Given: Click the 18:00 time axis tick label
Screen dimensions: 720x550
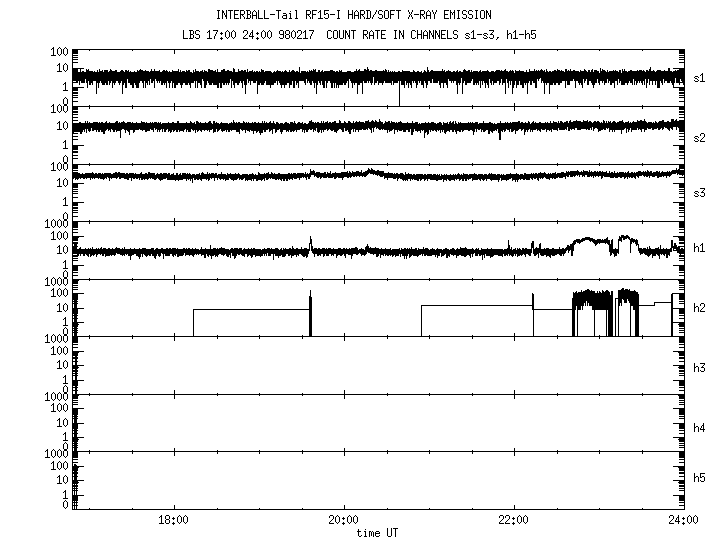Looking at the screenshot, I should pos(174,521).
